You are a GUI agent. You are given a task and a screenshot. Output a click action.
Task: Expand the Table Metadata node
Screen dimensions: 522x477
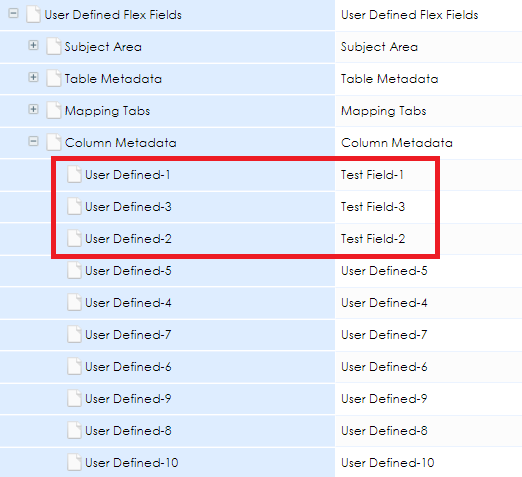point(33,77)
